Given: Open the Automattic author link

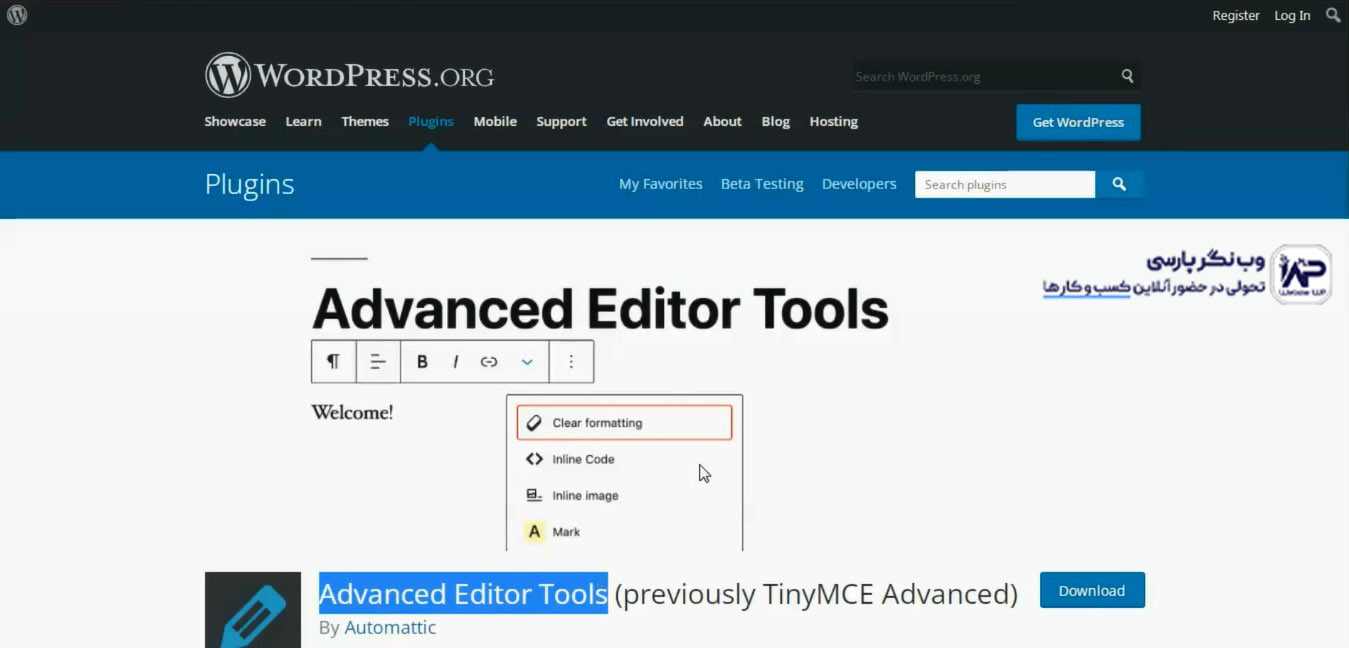Looking at the screenshot, I should (390, 627).
